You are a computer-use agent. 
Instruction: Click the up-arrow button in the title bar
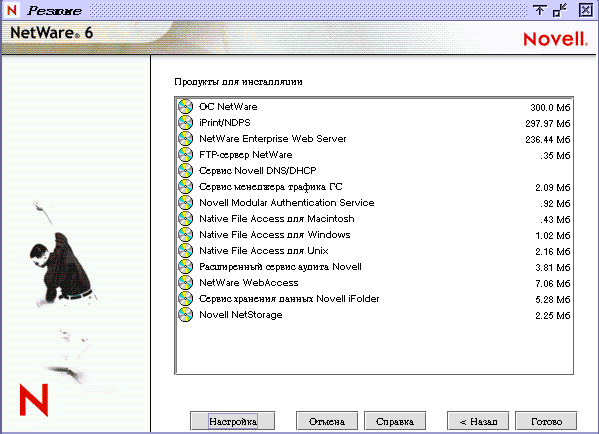click(539, 10)
